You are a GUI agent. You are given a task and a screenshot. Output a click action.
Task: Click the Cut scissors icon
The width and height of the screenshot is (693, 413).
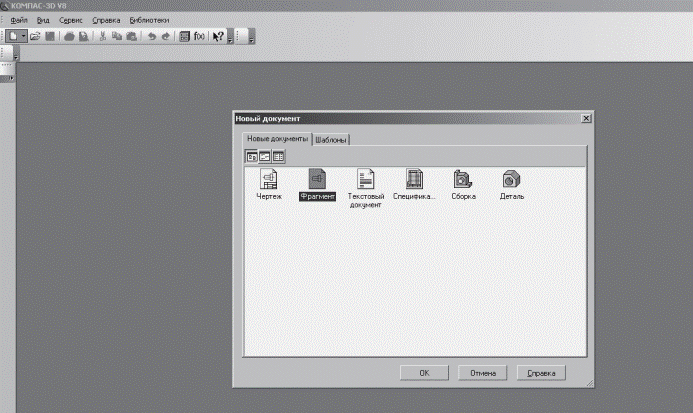[103, 36]
